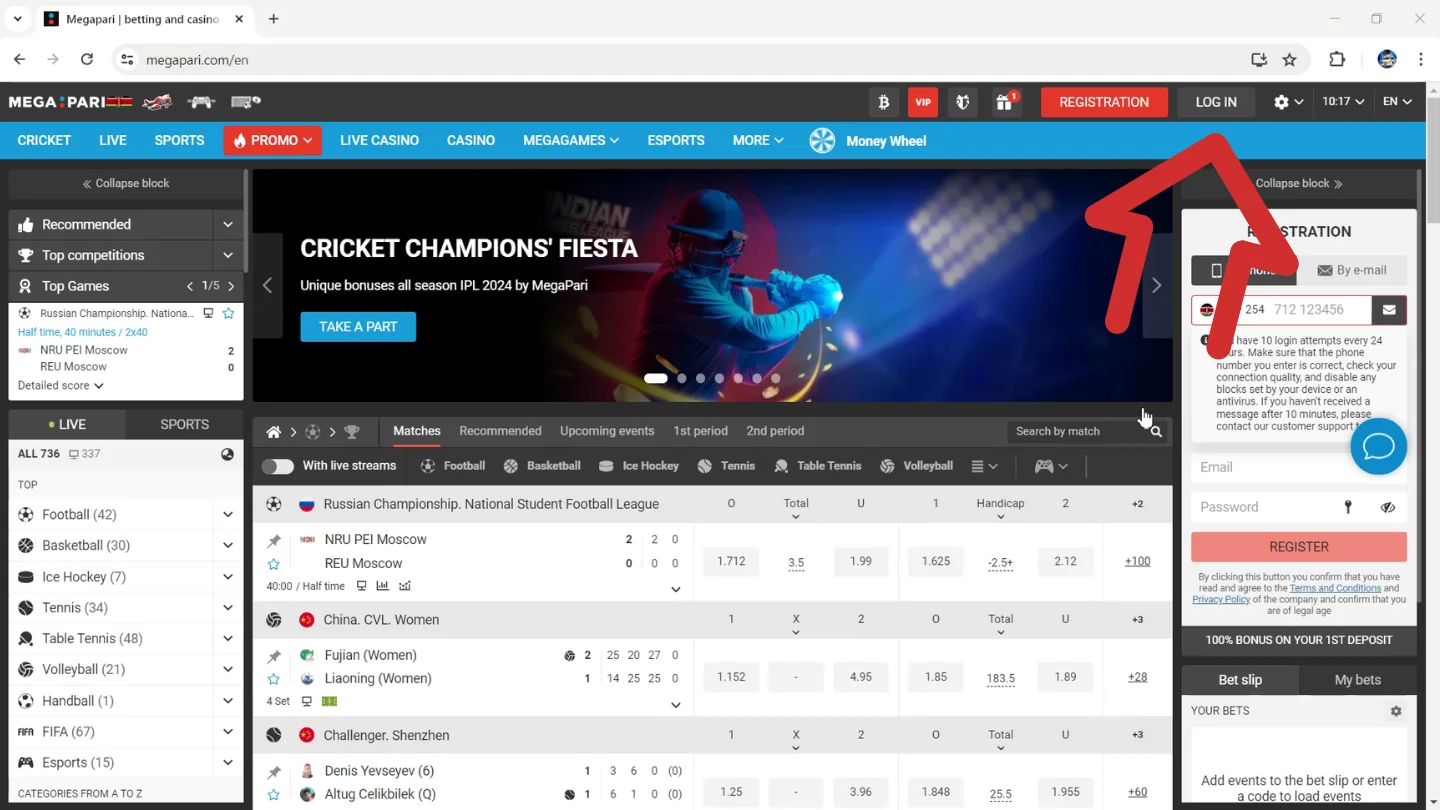Favorite the Fujian Women match star
The image size is (1440, 810).
point(273,679)
